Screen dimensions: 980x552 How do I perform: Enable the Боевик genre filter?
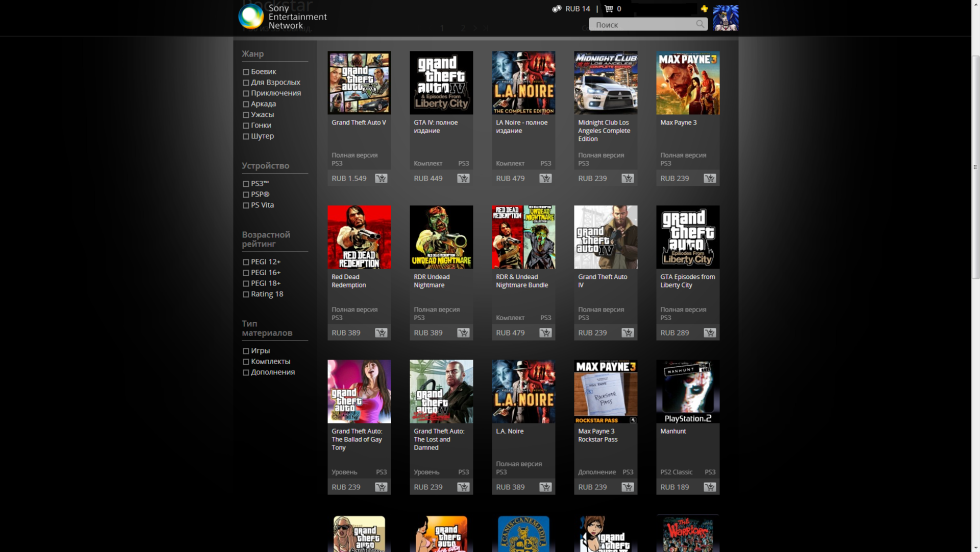246,72
